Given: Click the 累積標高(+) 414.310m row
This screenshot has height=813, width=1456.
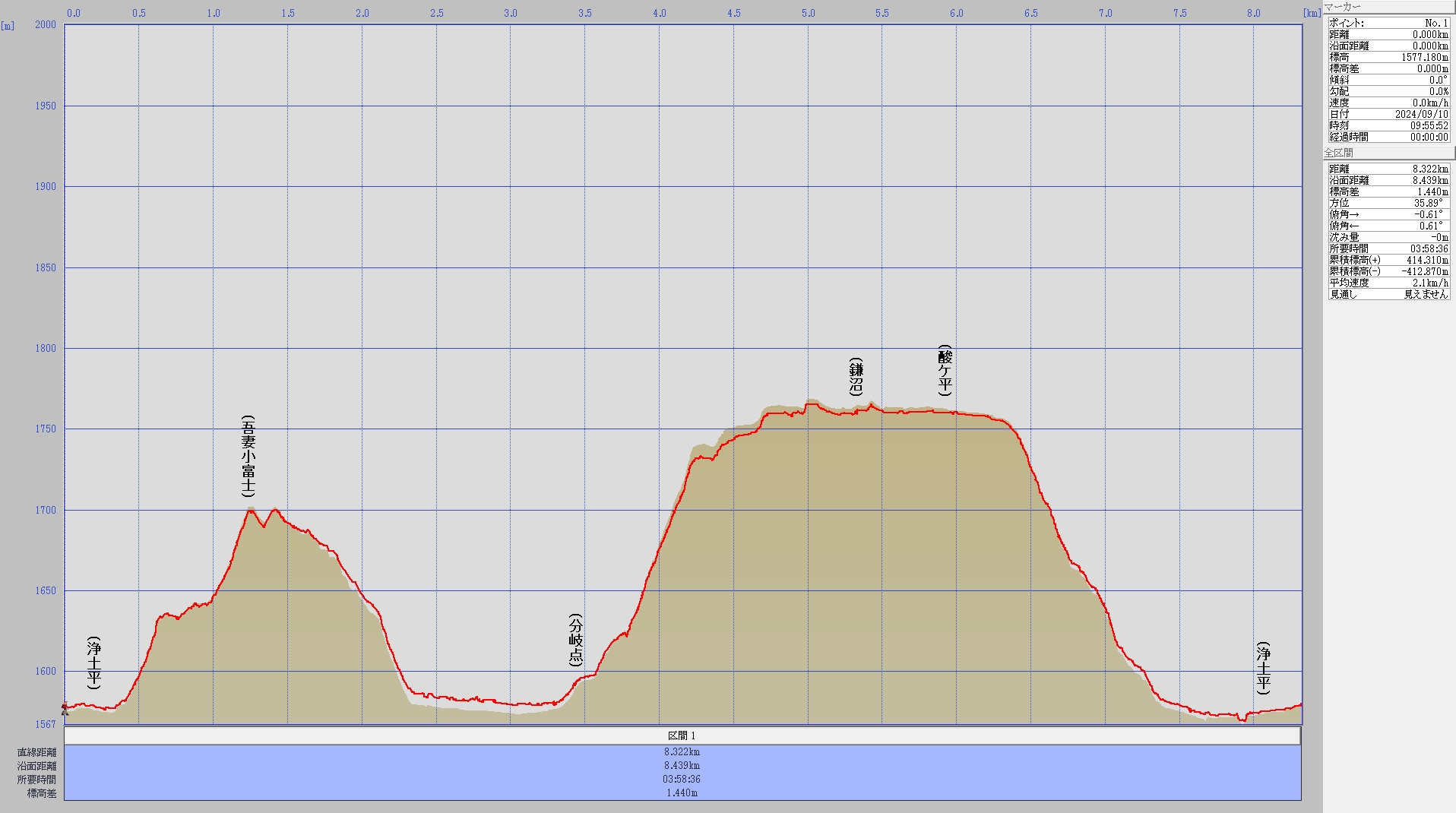Looking at the screenshot, I should pos(1388,260).
